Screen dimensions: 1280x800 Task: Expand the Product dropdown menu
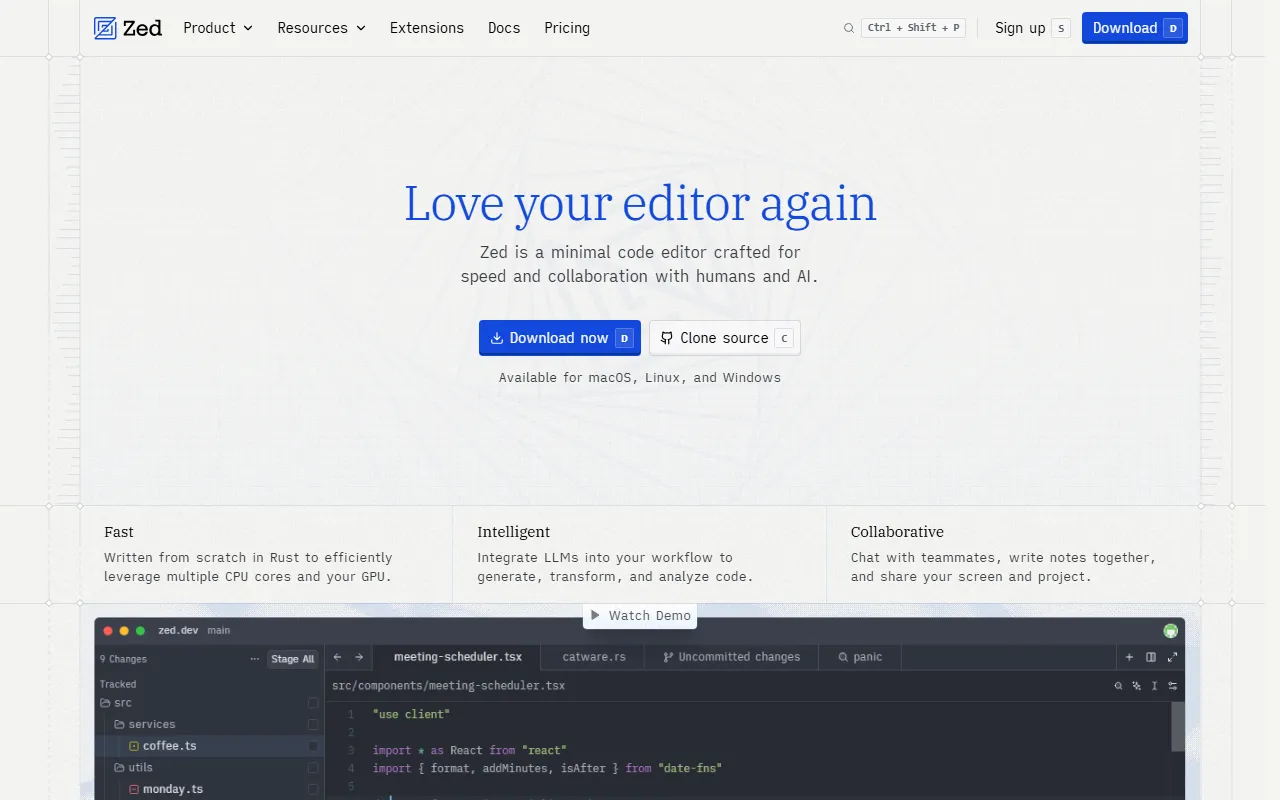pos(217,28)
